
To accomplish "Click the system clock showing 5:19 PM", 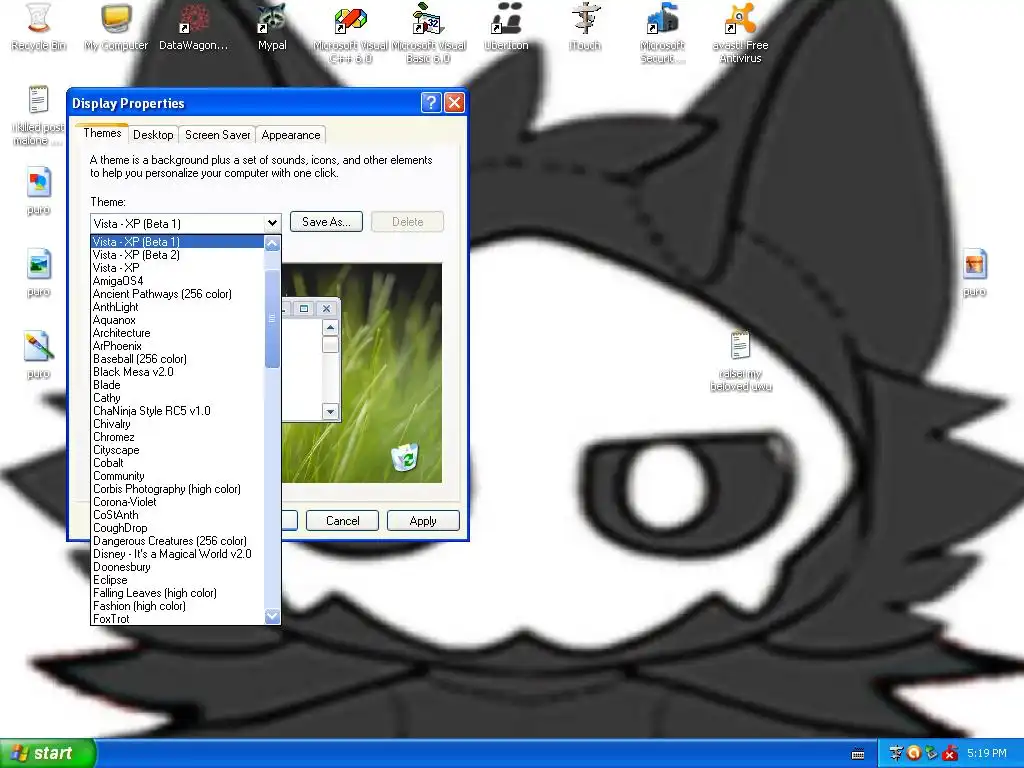I will pos(987,753).
